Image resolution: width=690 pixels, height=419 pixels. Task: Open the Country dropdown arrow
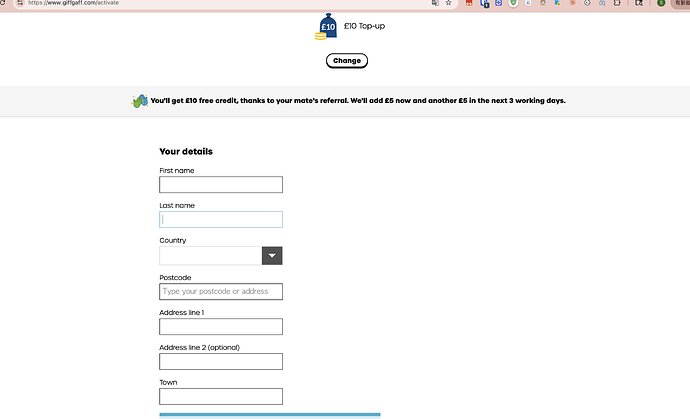pyautogui.click(x=272, y=256)
